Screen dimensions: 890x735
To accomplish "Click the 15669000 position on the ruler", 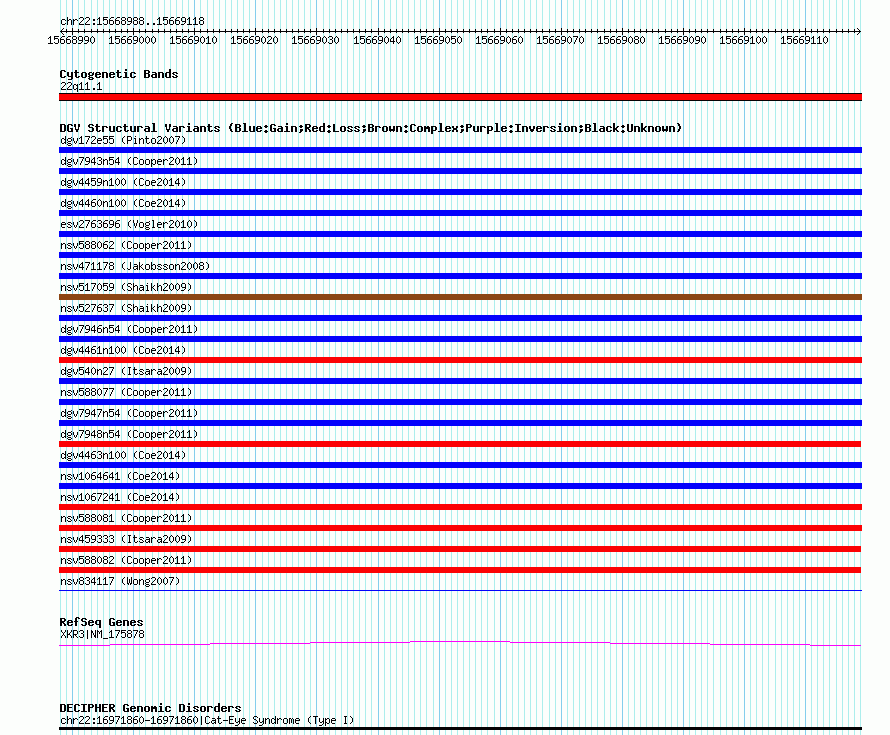I will [132, 40].
